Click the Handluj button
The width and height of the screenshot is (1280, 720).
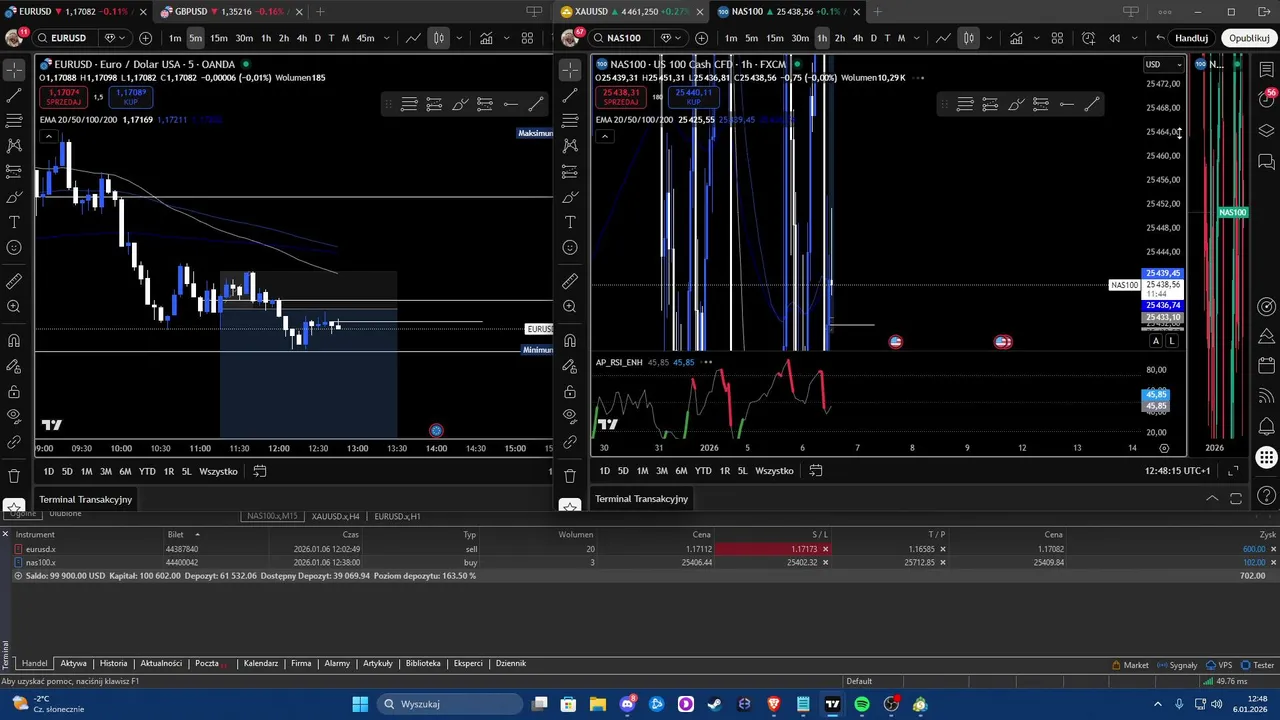pos(1192,38)
